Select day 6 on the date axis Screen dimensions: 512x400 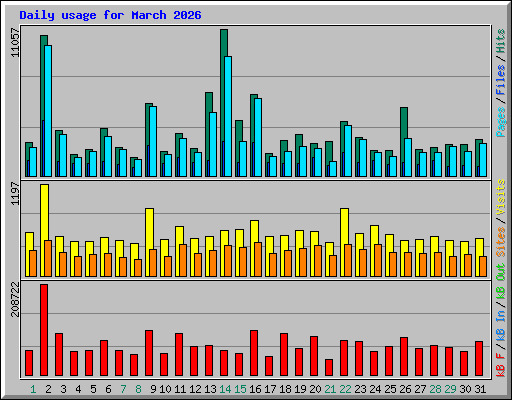tap(108, 389)
